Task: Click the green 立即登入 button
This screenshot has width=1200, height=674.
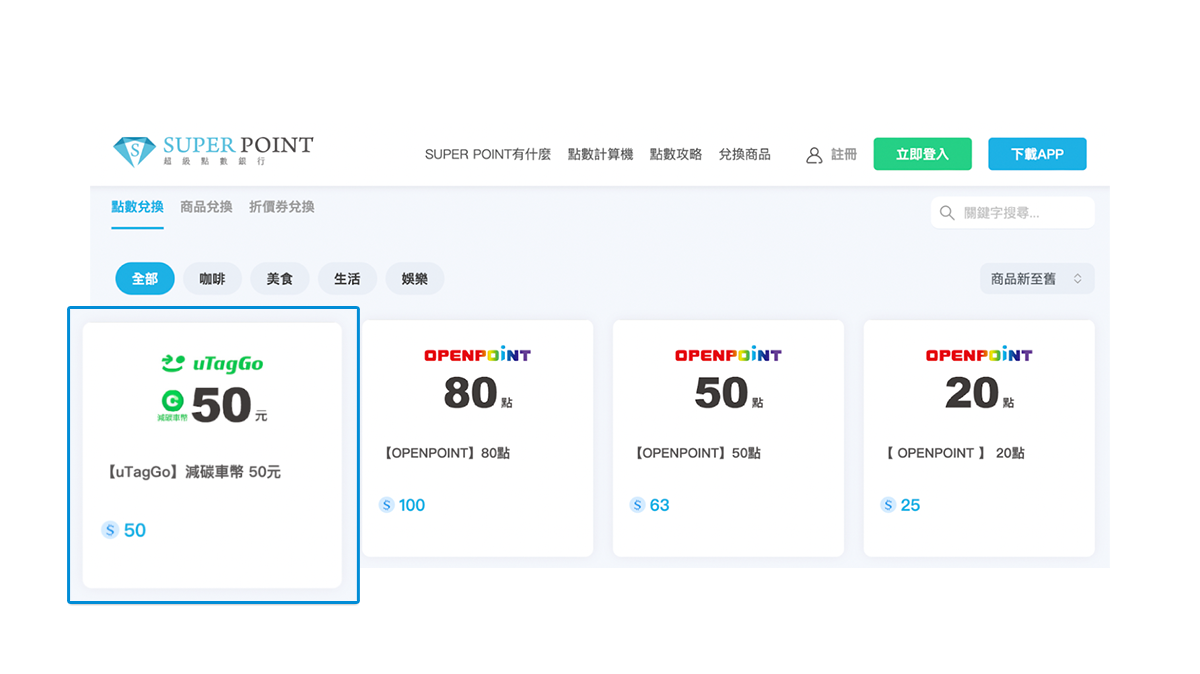Action: pos(922,154)
